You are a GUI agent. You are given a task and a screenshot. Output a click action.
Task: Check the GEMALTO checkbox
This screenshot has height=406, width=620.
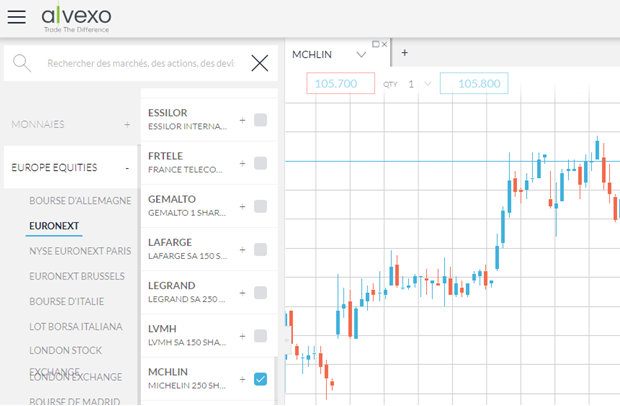tap(260, 206)
